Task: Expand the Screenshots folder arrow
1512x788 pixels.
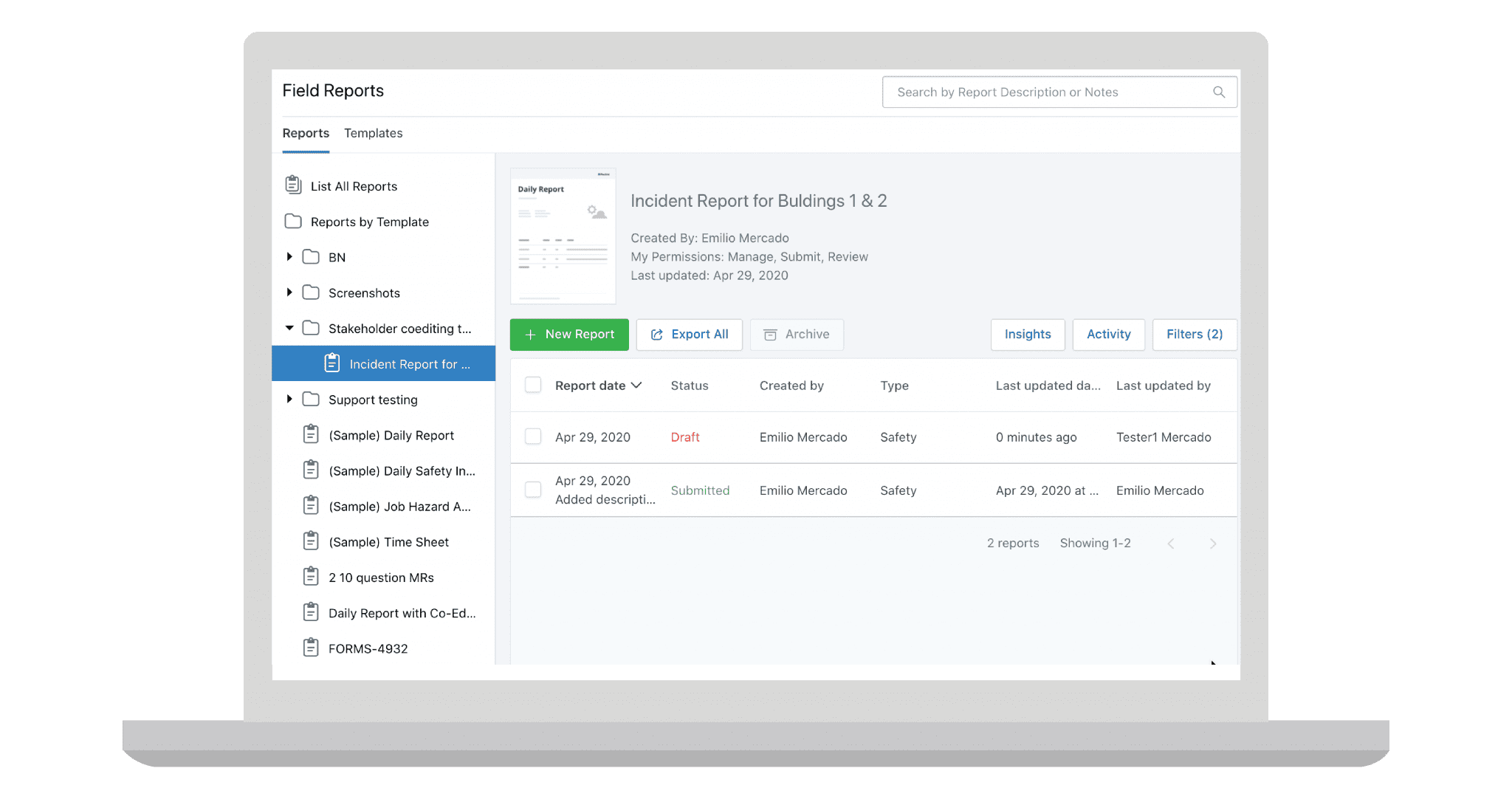Action: point(289,292)
